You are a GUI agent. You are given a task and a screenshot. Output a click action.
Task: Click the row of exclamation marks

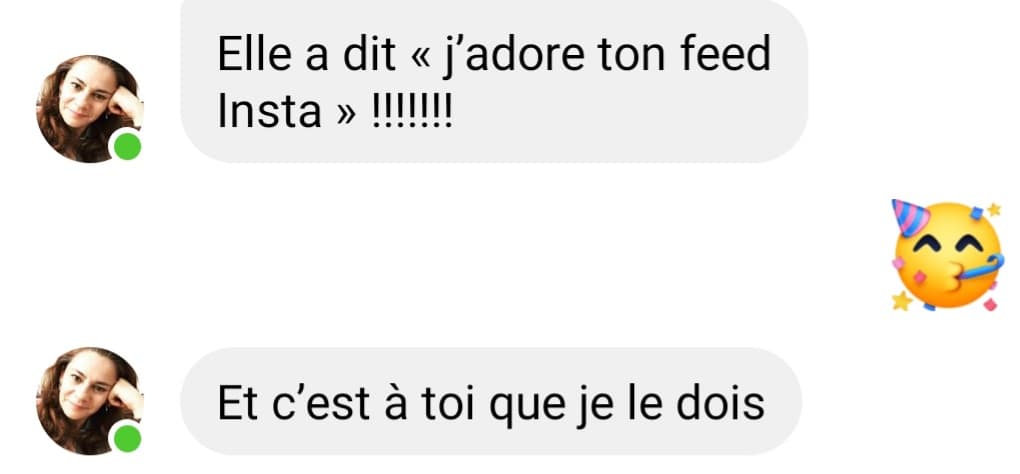coord(410,112)
